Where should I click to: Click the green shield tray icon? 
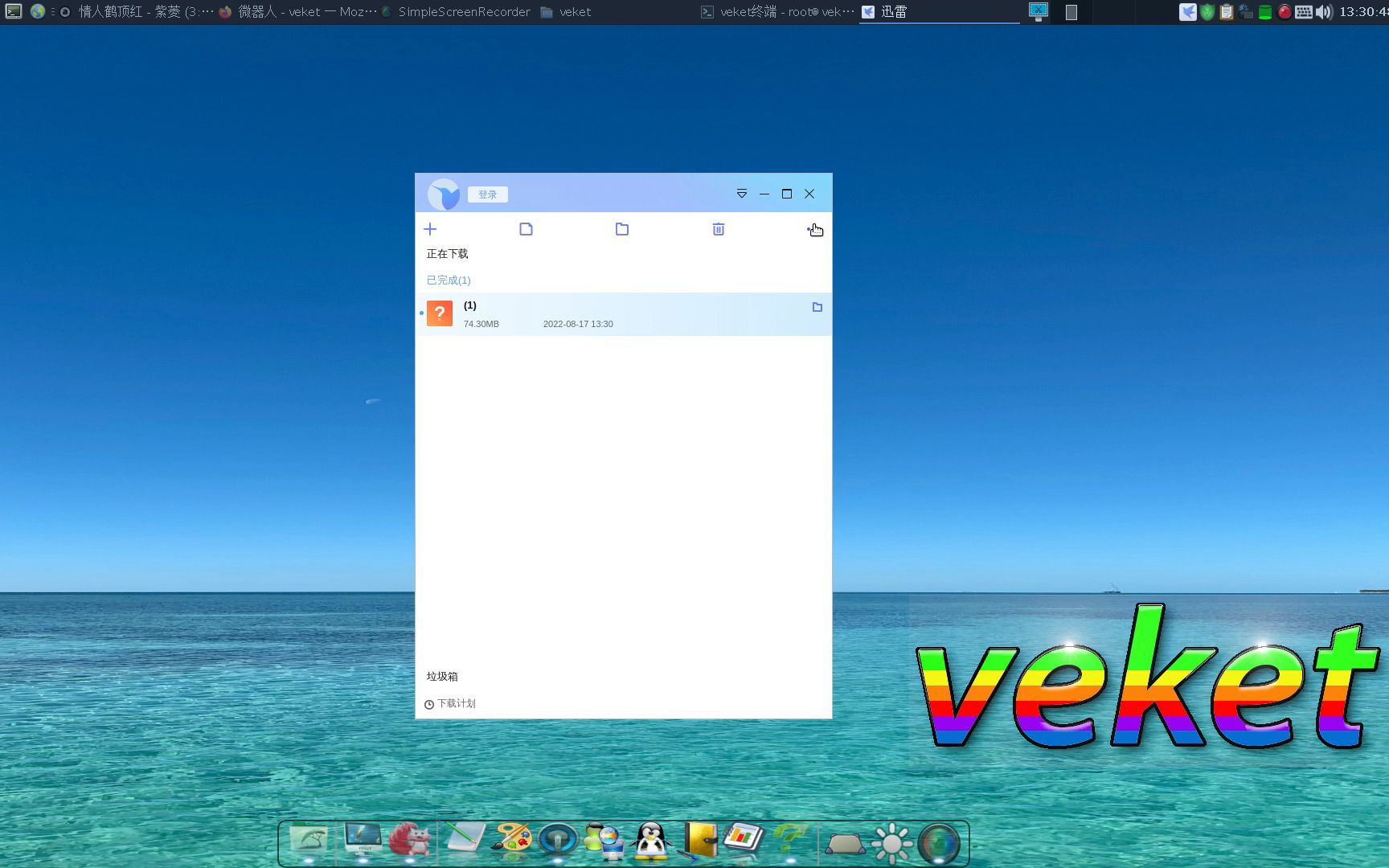(1207, 12)
